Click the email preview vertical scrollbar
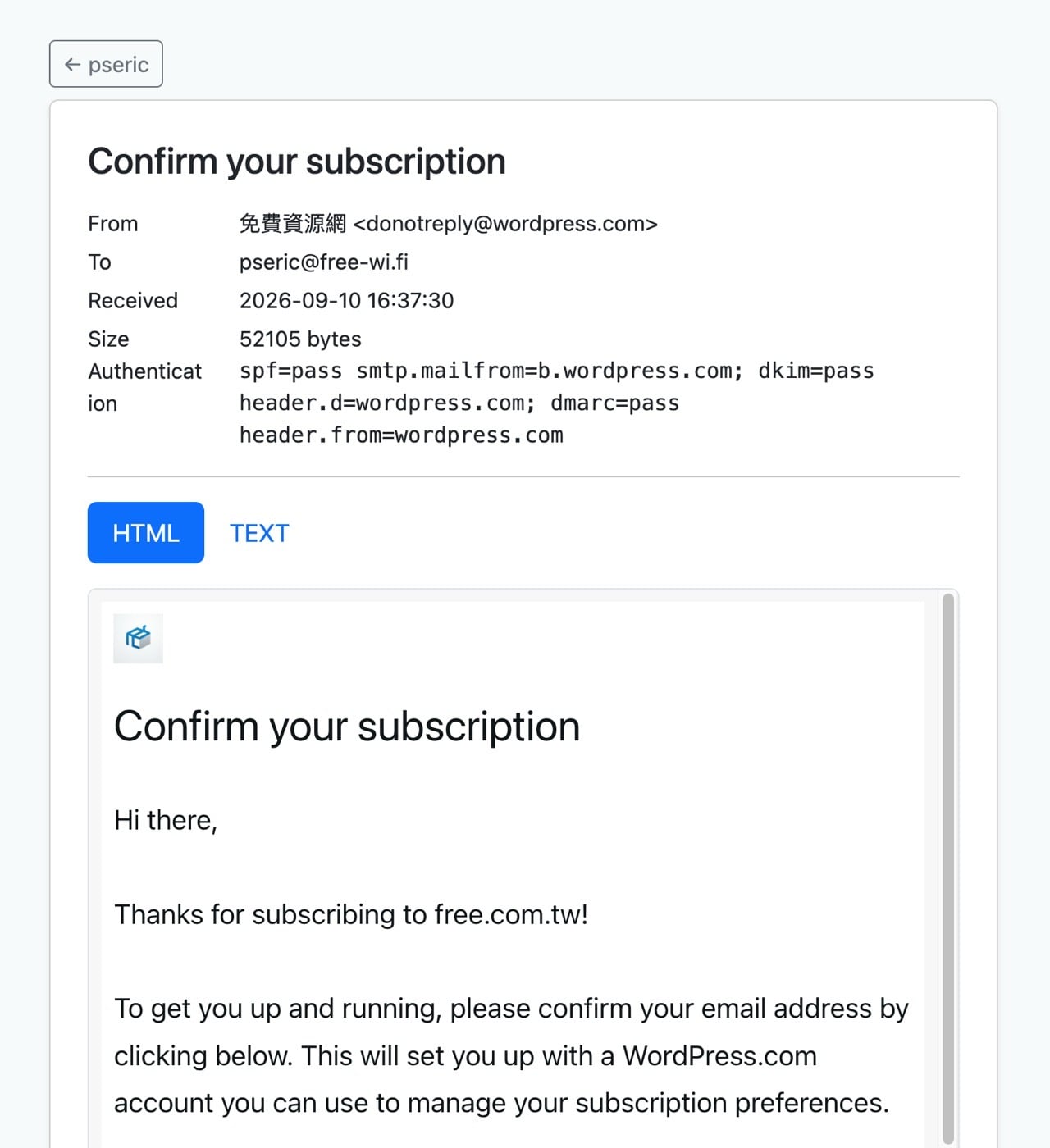Viewport: 1050px width, 1148px height. point(948,868)
